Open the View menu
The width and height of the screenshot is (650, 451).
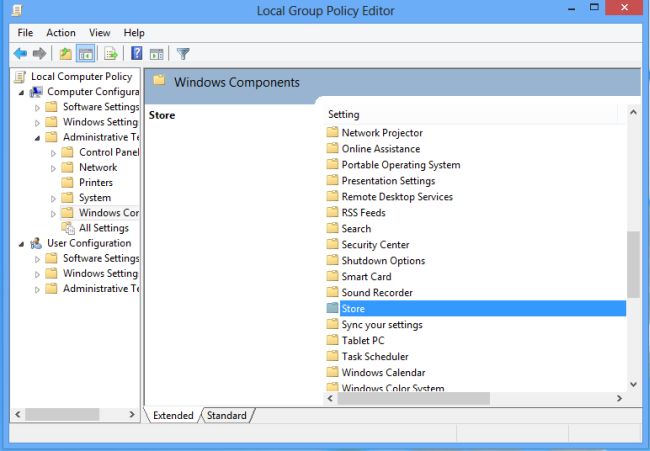[x=99, y=33]
